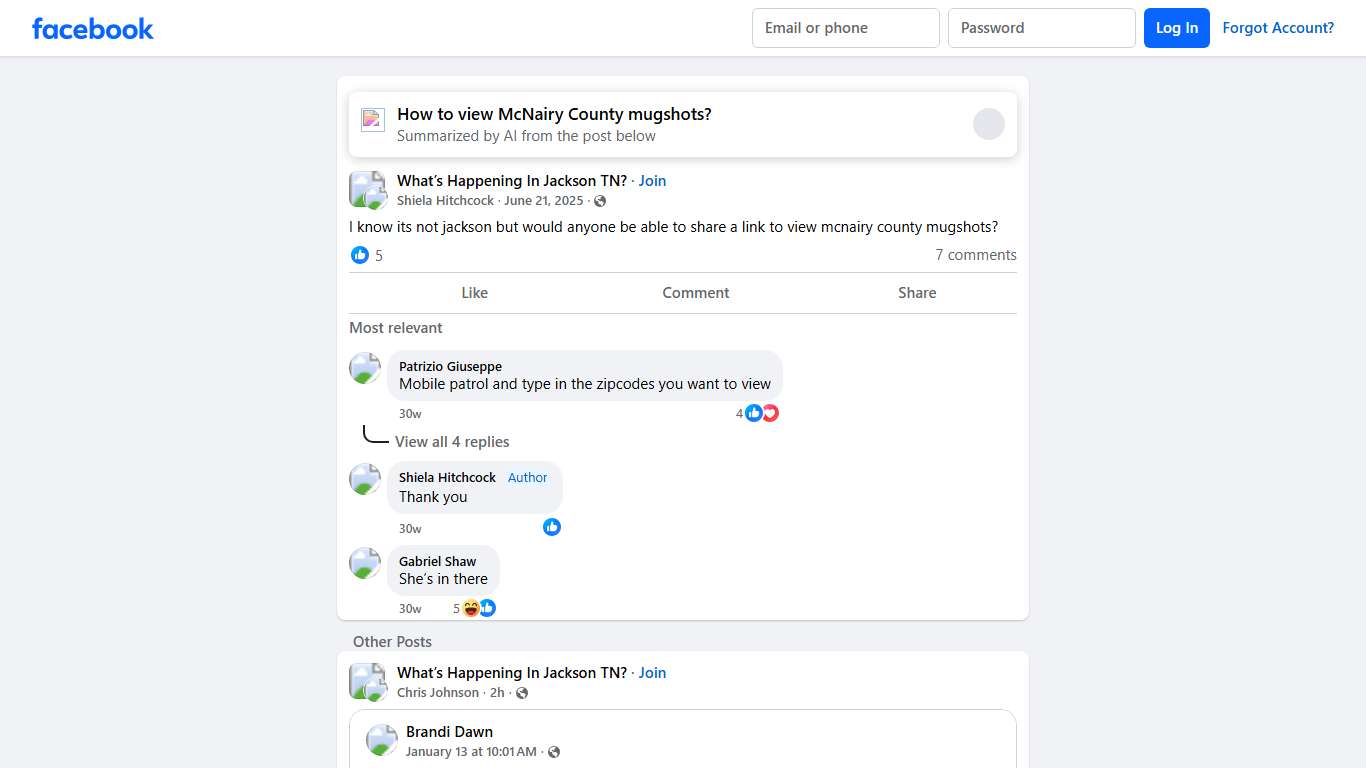Click the Facebook logo
The height and width of the screenshot is (768, 1366).
pos(92,28)
